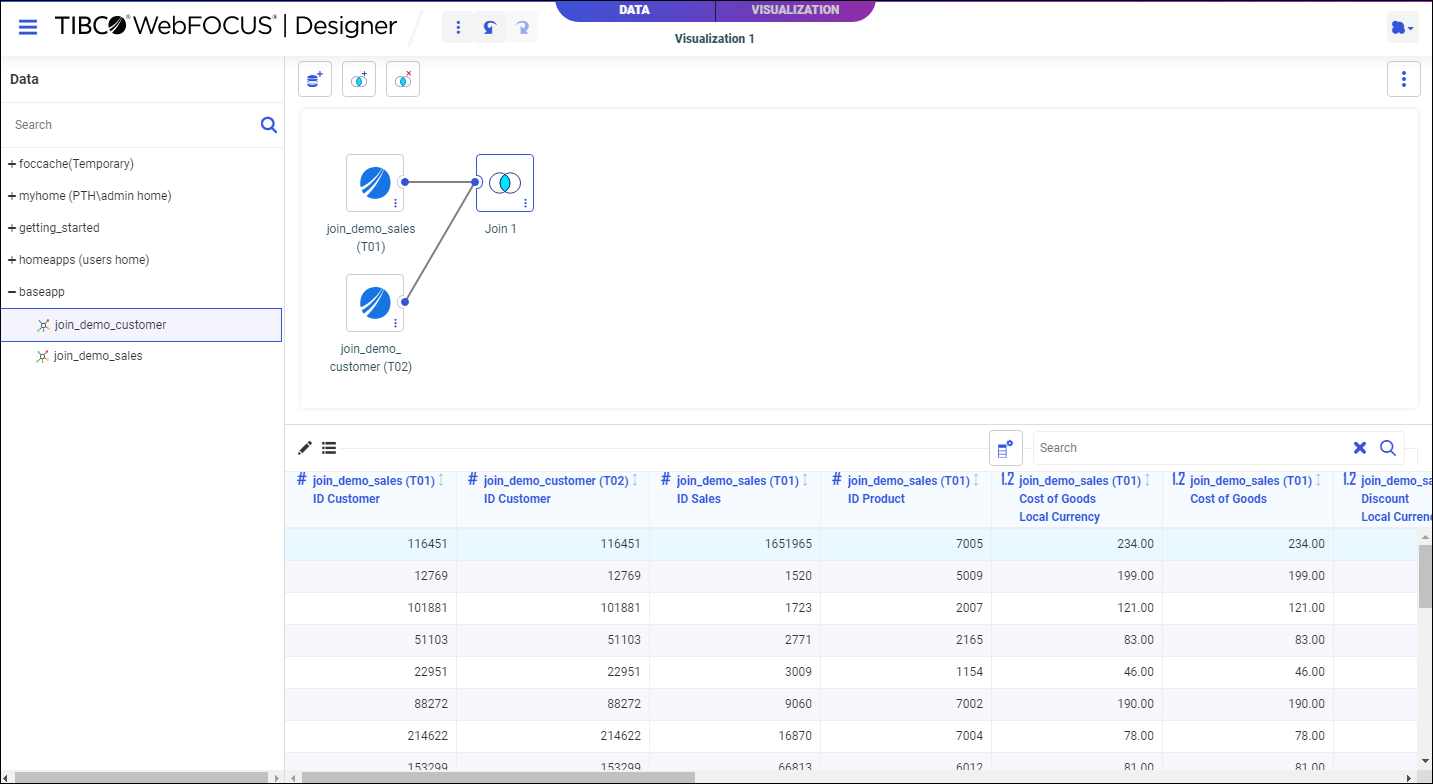Click sort arrows on ID Sales column
Screen dimensions: 1433x784
[805, 481]
